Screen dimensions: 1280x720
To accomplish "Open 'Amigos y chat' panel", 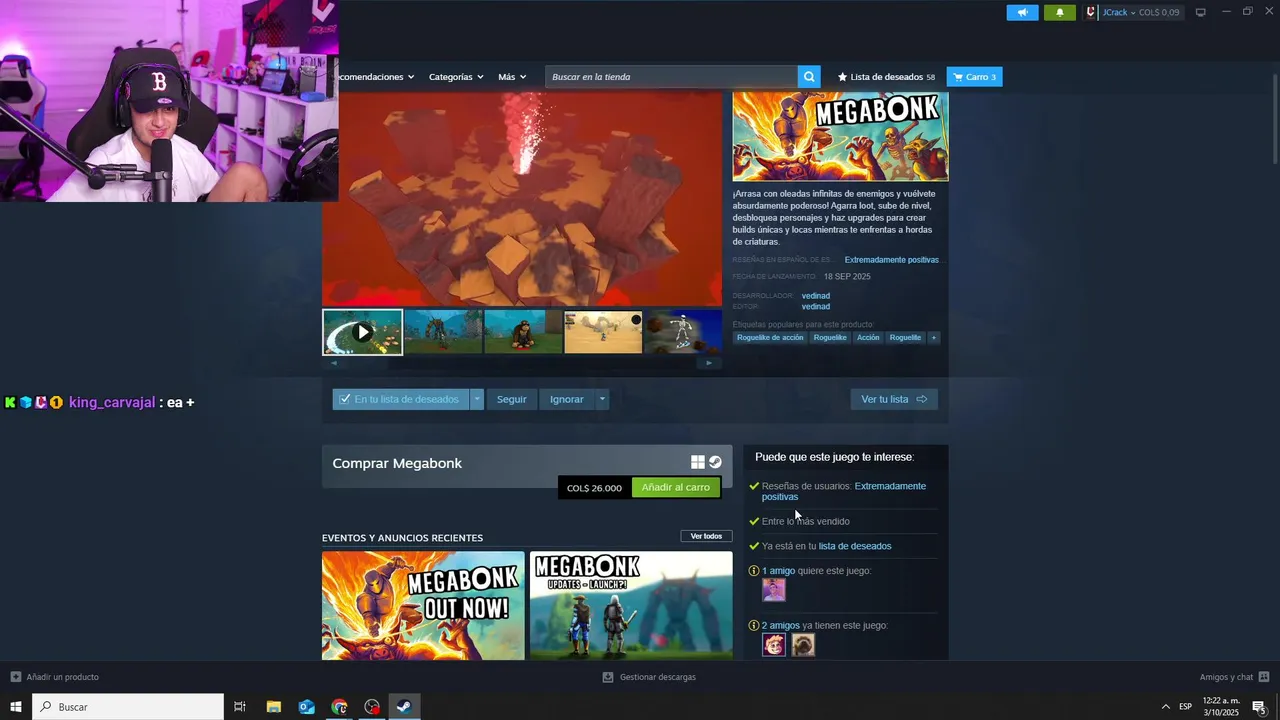I will coord(1234,677).
